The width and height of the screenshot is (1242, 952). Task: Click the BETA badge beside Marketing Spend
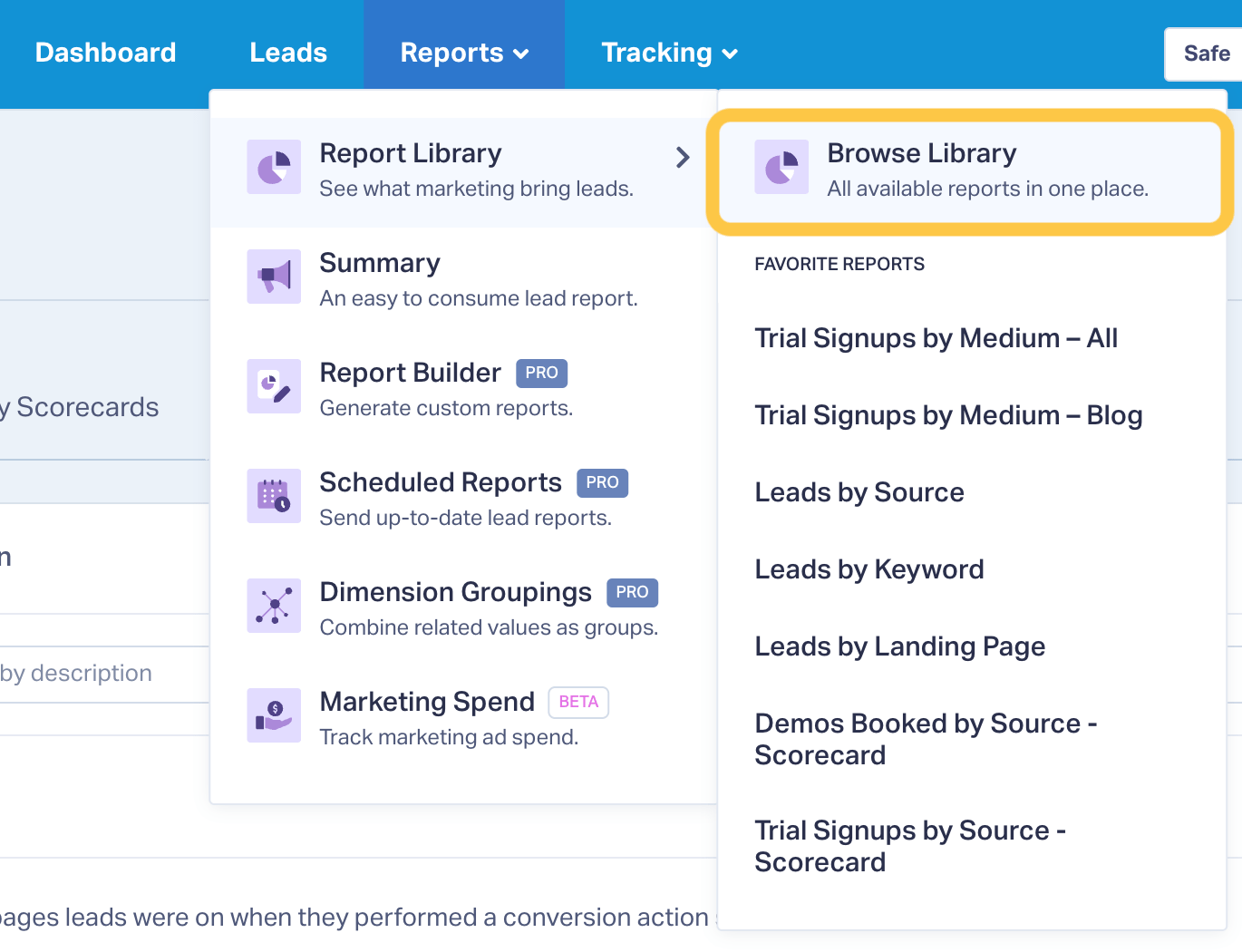[578, 702]
